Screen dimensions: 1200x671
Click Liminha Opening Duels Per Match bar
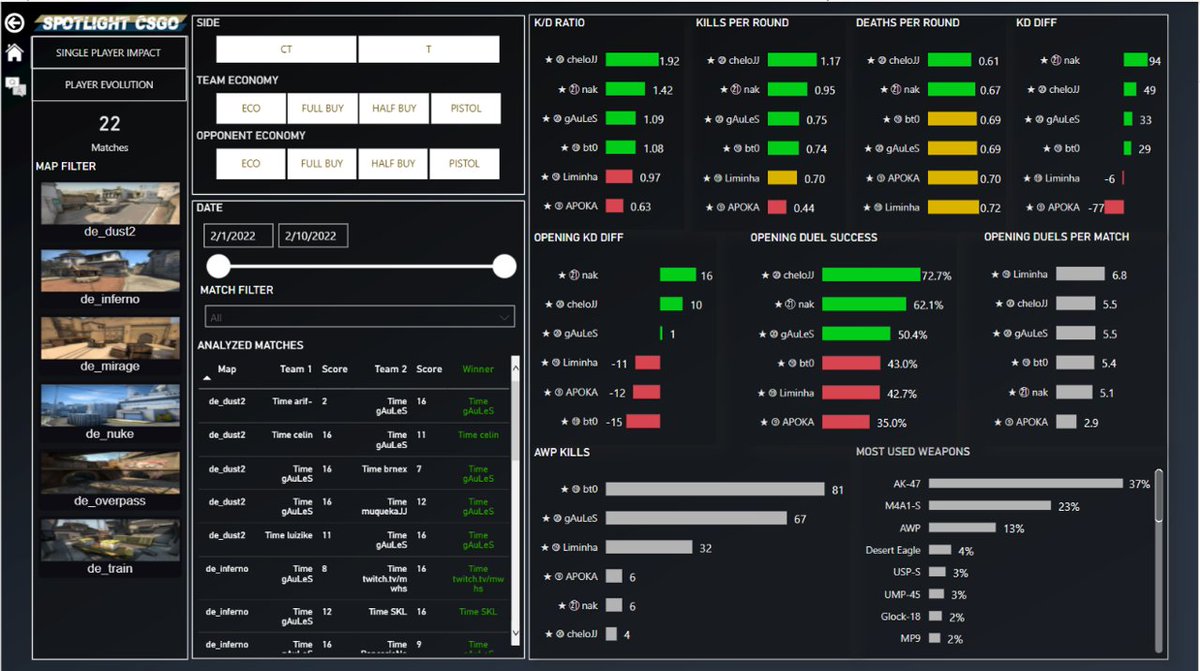[1080, 274]
